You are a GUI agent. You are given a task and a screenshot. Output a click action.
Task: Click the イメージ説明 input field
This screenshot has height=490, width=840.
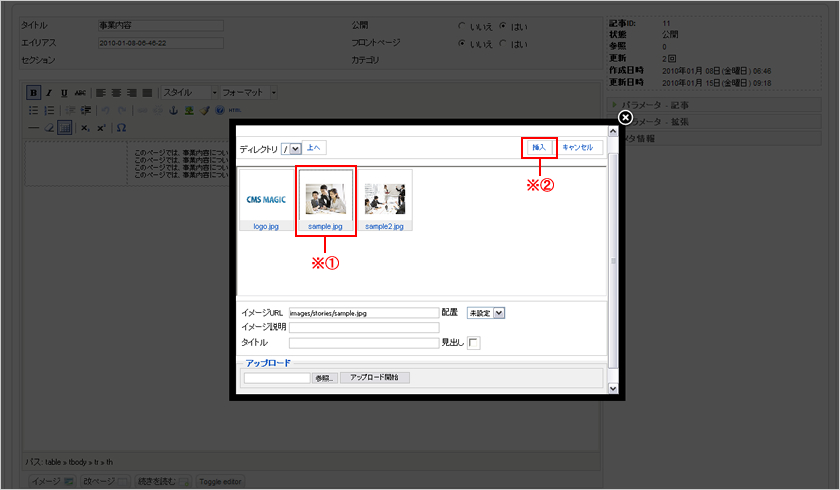(364, 327)
